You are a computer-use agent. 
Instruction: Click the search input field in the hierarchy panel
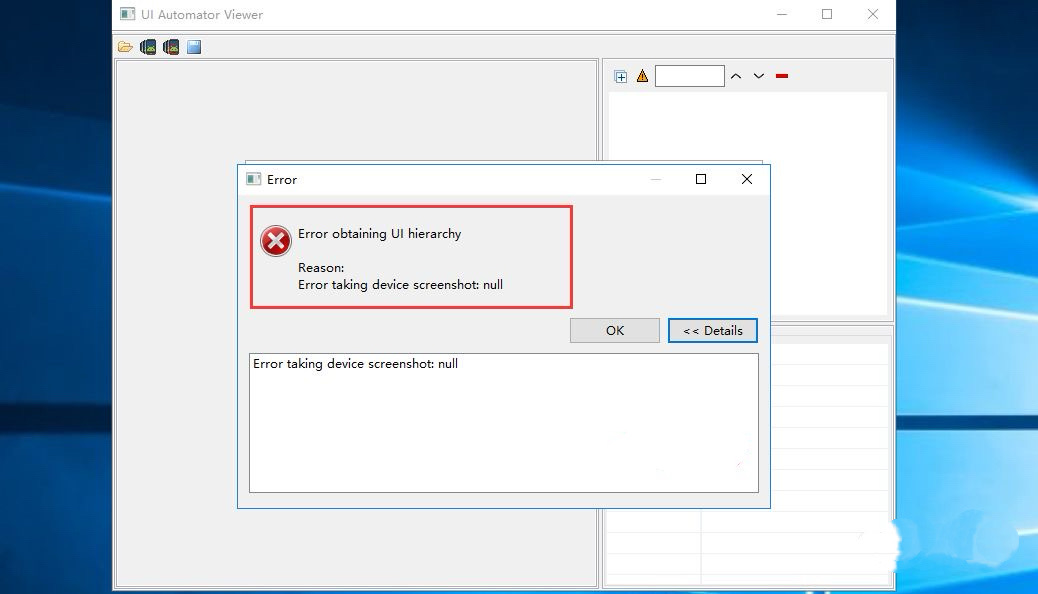point(690,76)
